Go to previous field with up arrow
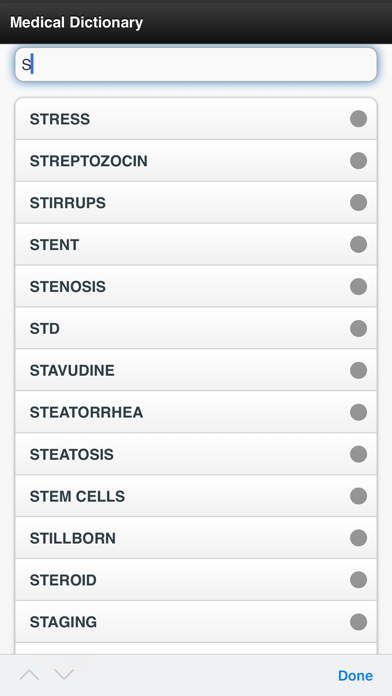 point(29,675)
